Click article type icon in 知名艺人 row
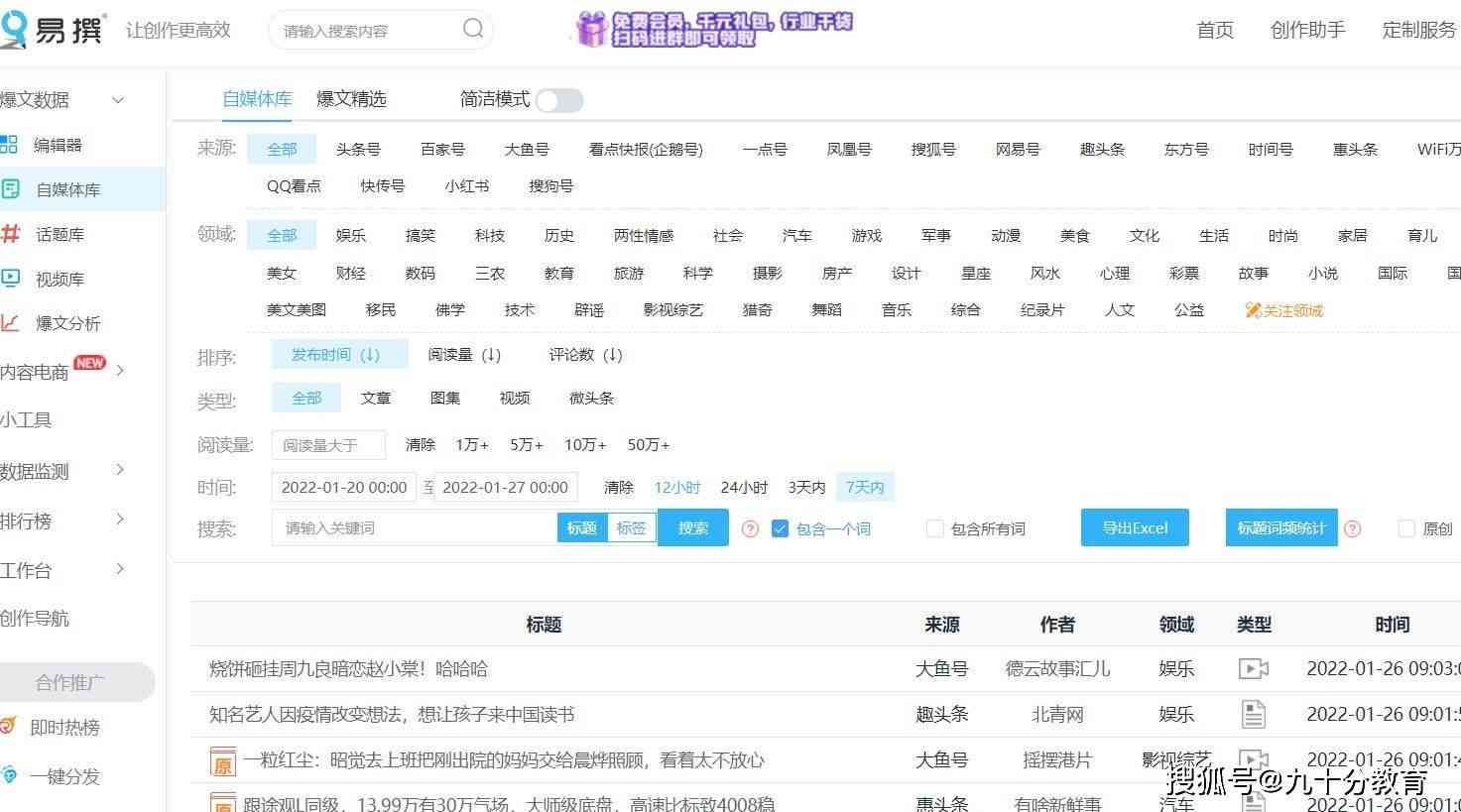Viewport: 1461px width, 812px height. (x=1254, y=714)
